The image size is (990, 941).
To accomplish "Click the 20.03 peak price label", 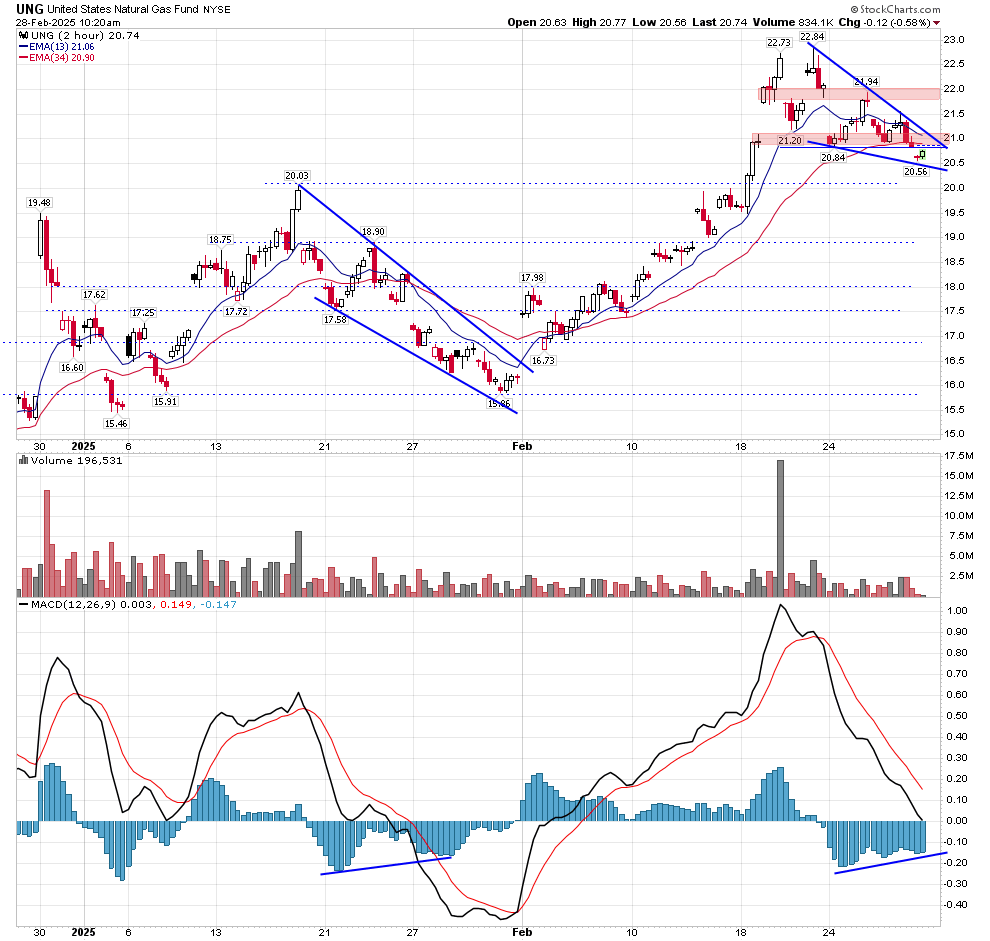I will pyautogui.click(x=297, y=175).
